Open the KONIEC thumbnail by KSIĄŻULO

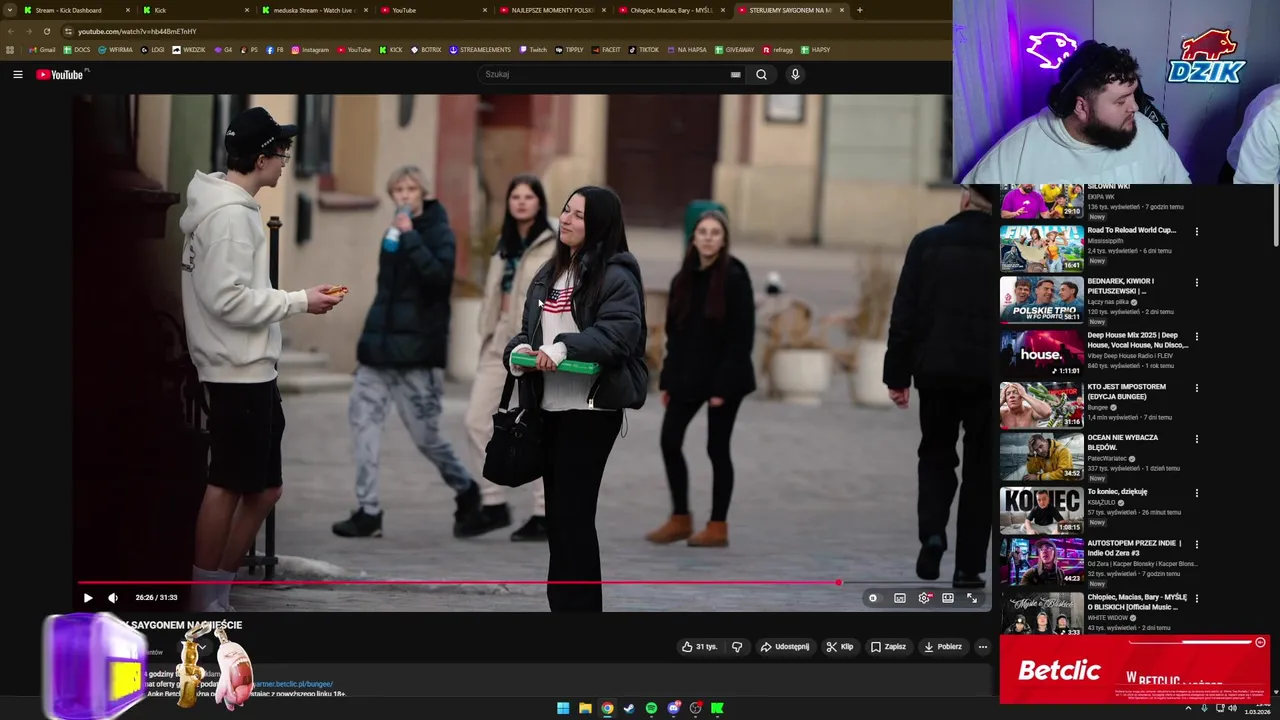pyautogui.click(x=1041, y=509)
